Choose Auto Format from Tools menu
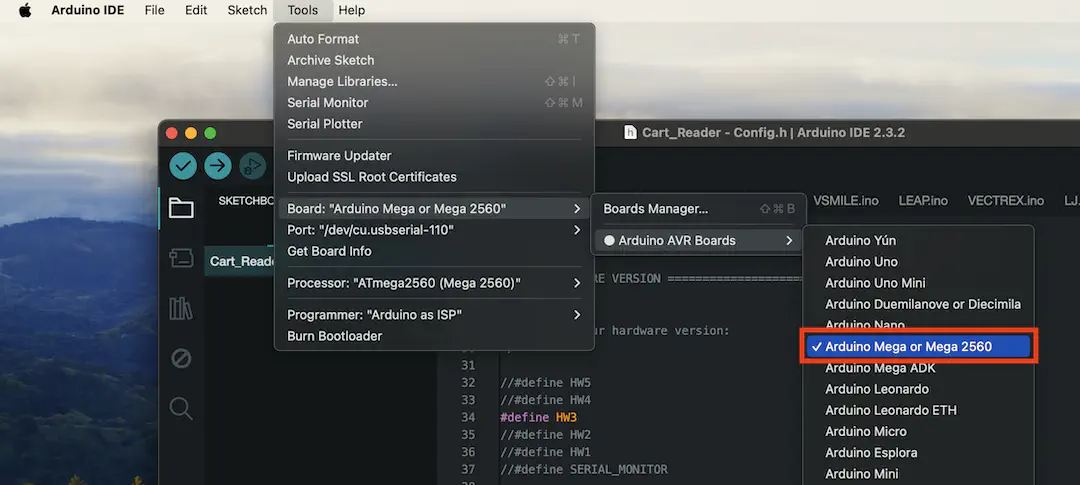The width and height of the screenshot is (1080, 485). click(434, 39)
